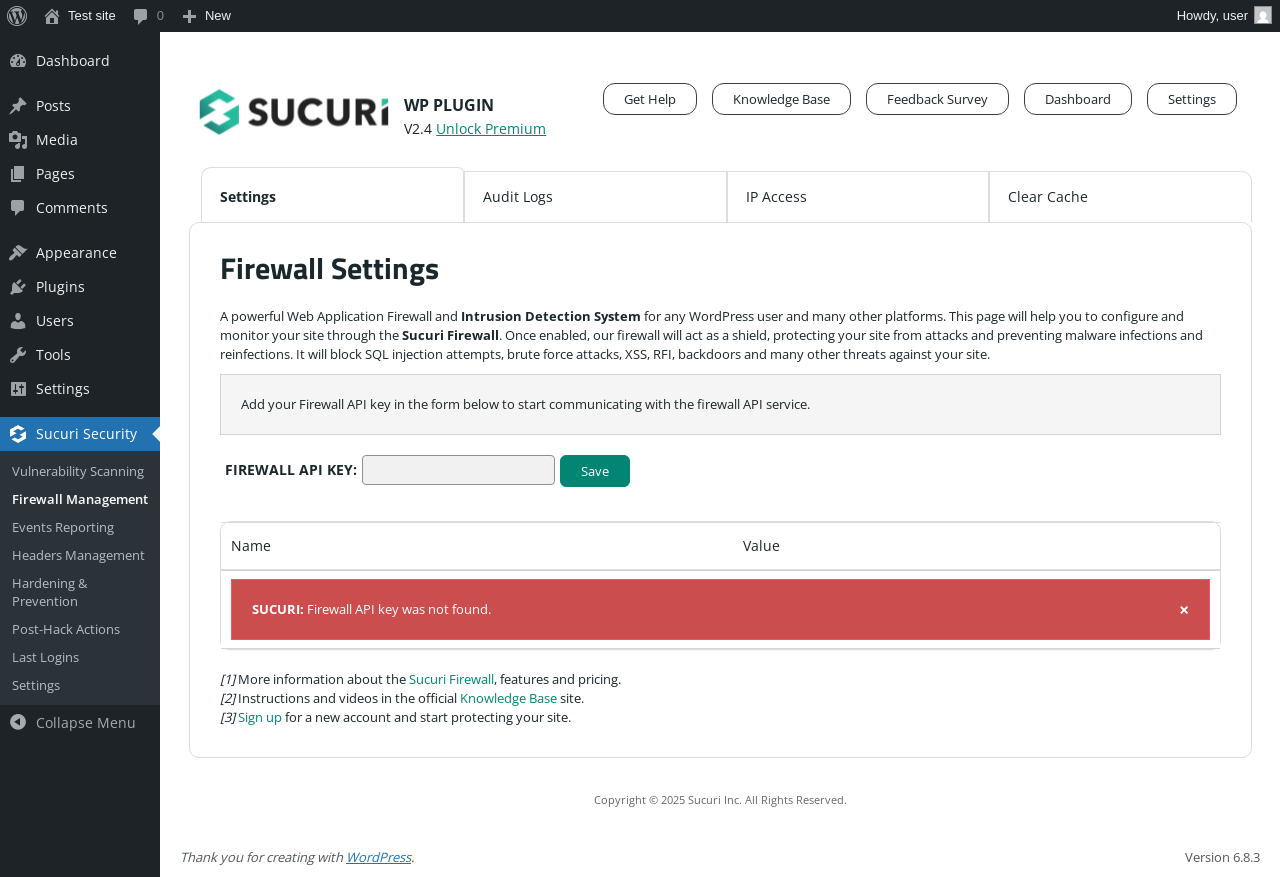
Task: Open the WordPress logo menu
Action: point(17,16)
